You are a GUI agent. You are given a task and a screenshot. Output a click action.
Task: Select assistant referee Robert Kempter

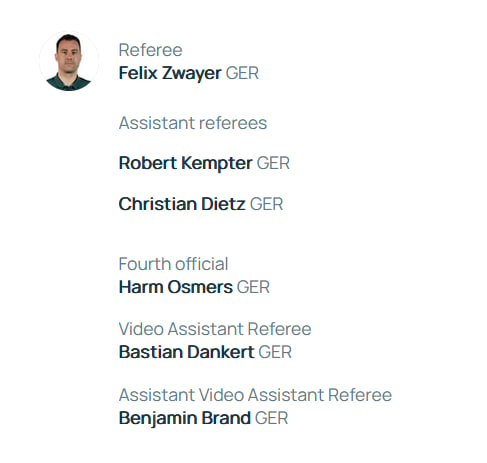[185, 163]
